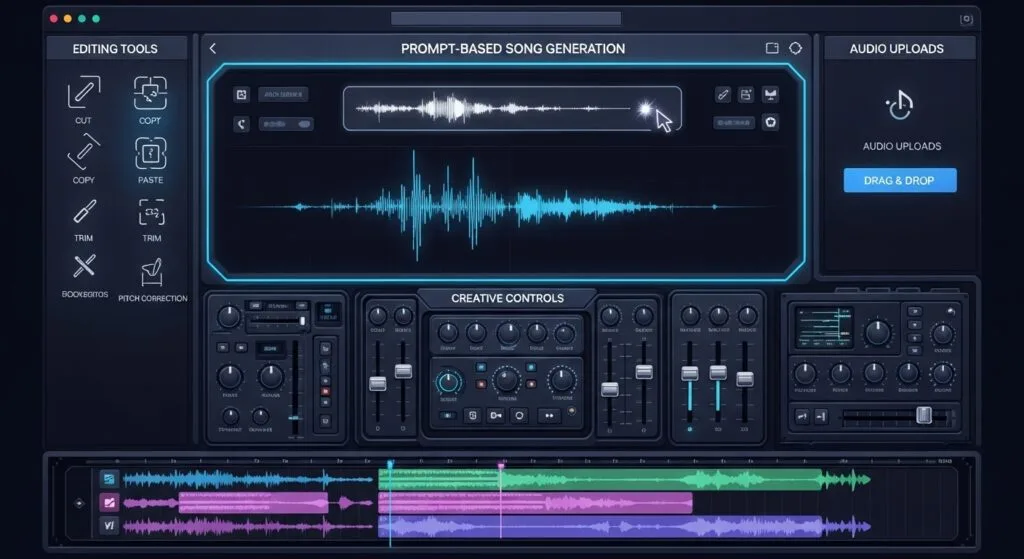Click the horizontal slider handle in the leftmost module

click(x=302, y=321)
